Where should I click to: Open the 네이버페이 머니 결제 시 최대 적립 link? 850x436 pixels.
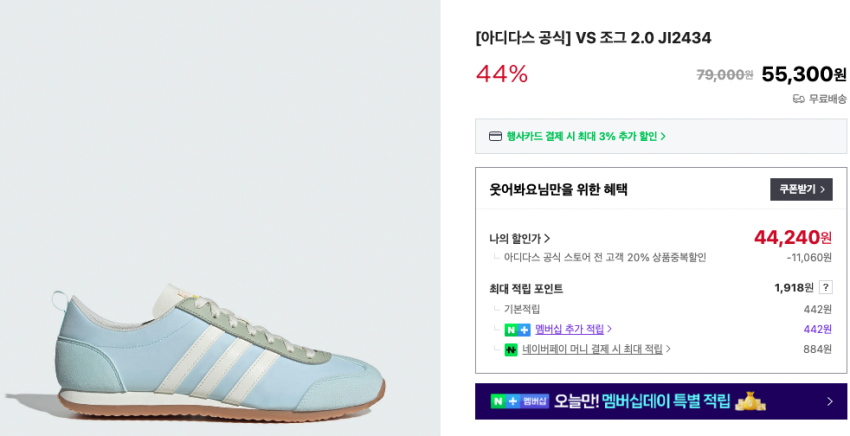[592, 349]
